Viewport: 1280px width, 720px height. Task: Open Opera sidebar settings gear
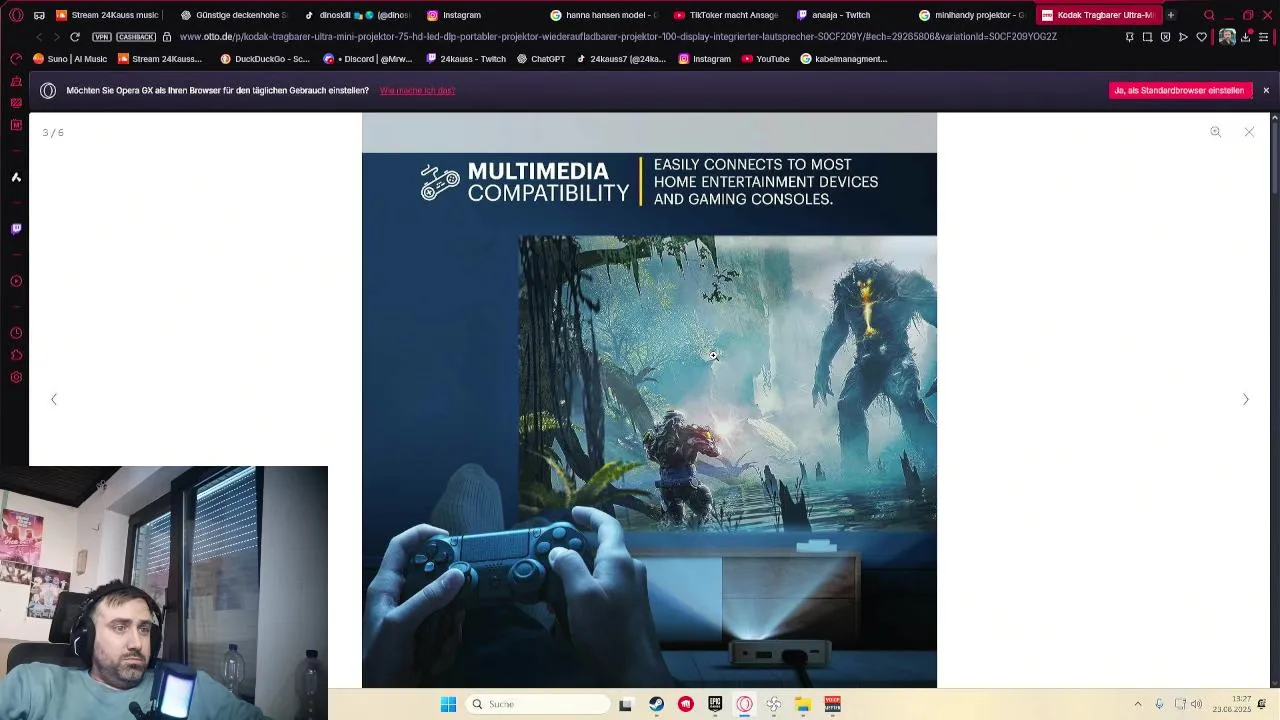point(16,377)
